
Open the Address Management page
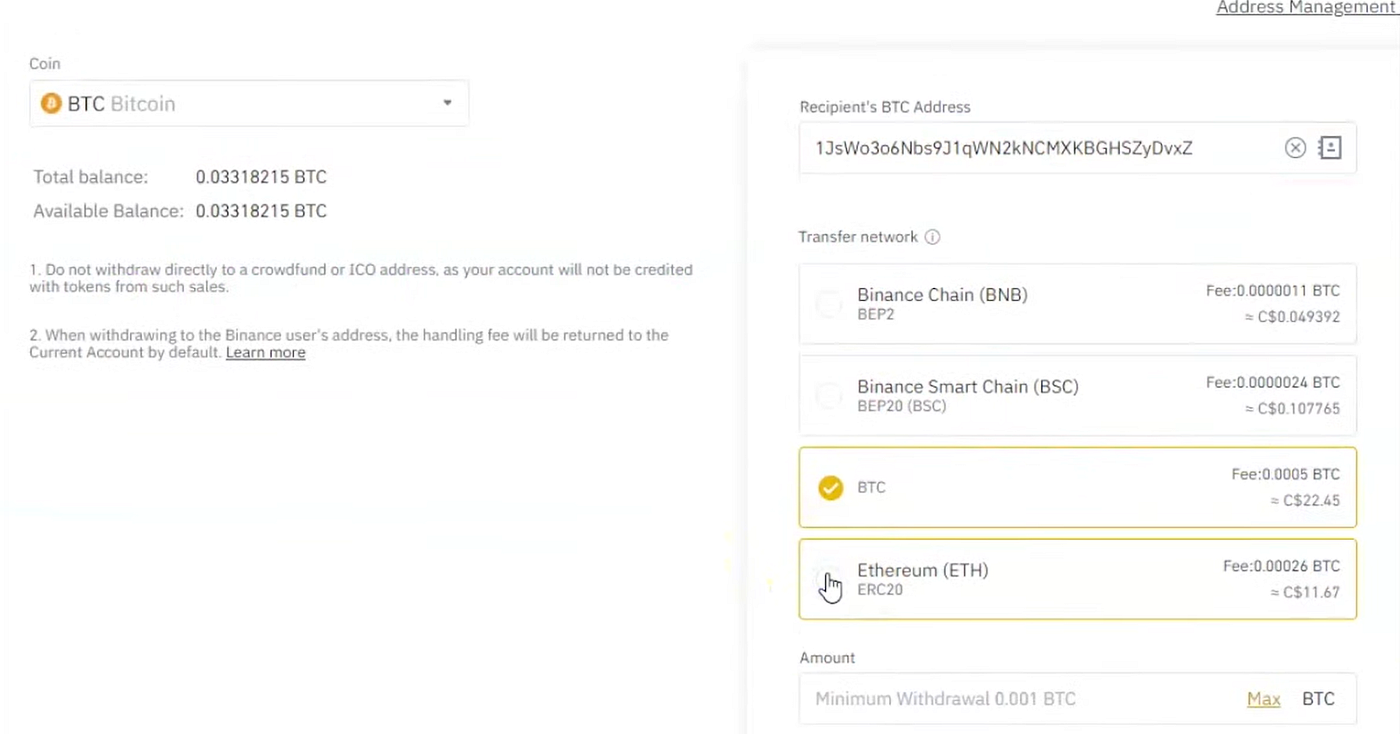tap(1306, 8)
